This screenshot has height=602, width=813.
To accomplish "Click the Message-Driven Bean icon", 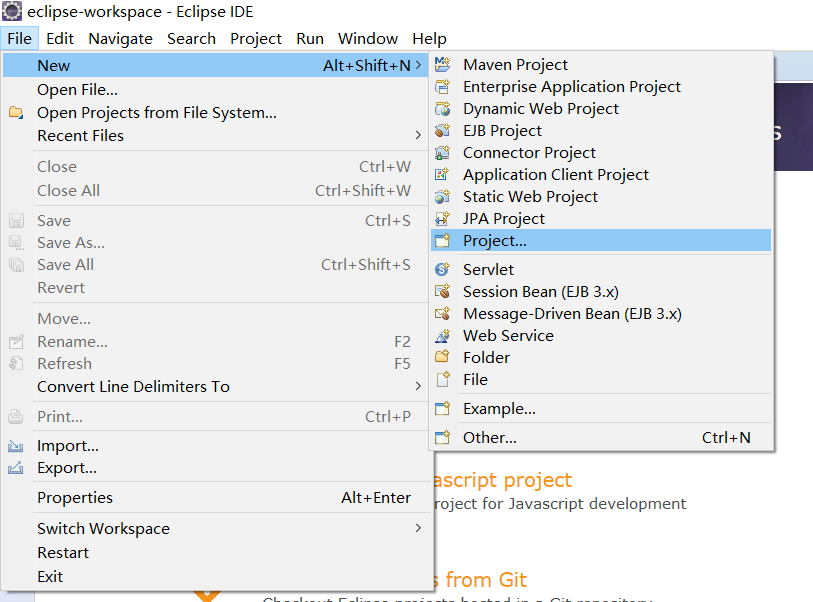I will [x=442, y=314].
